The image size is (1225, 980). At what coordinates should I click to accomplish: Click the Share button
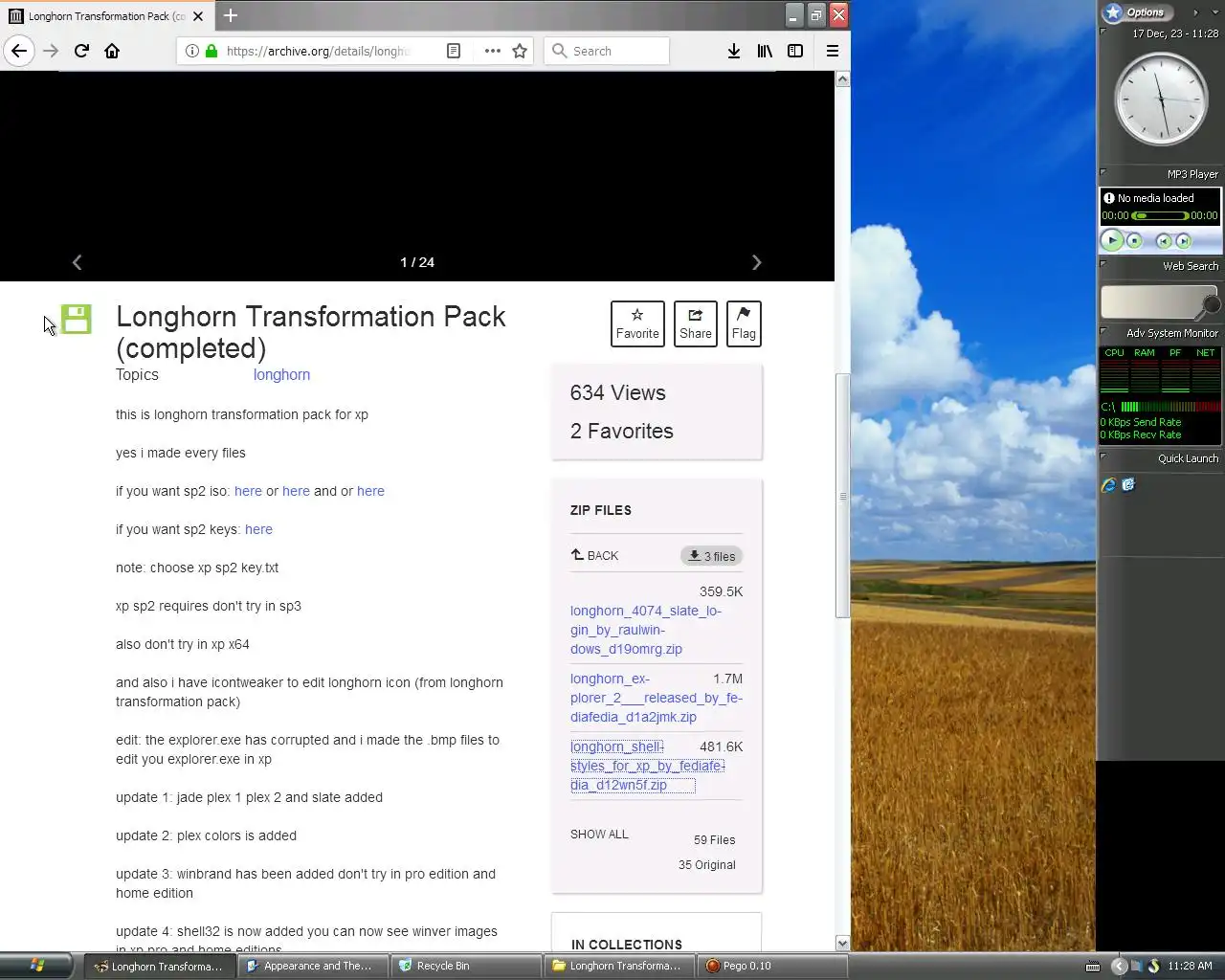pyautogui.click(x=696, y=323)
